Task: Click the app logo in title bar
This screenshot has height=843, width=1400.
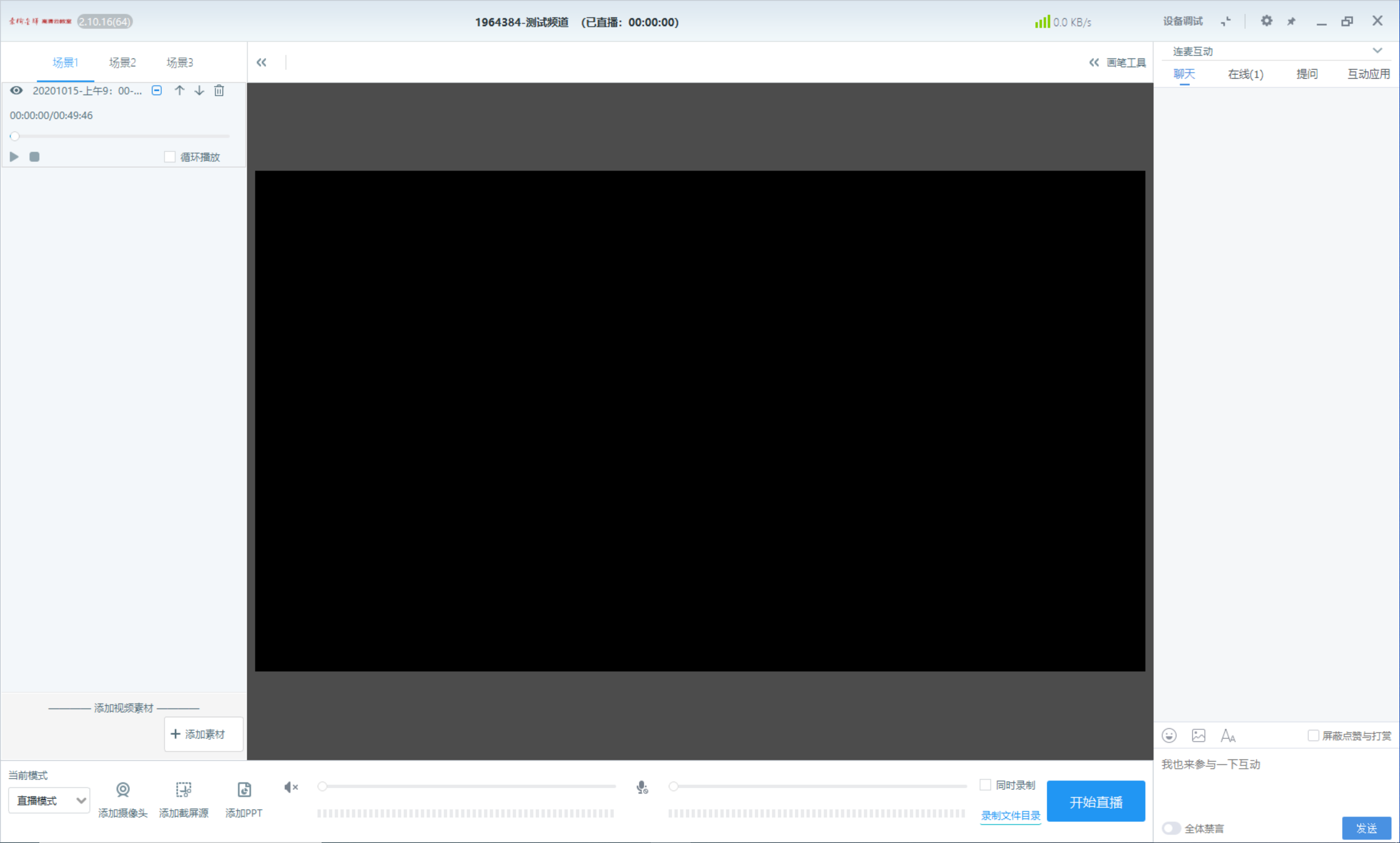Action: click(x=40, y=21)
